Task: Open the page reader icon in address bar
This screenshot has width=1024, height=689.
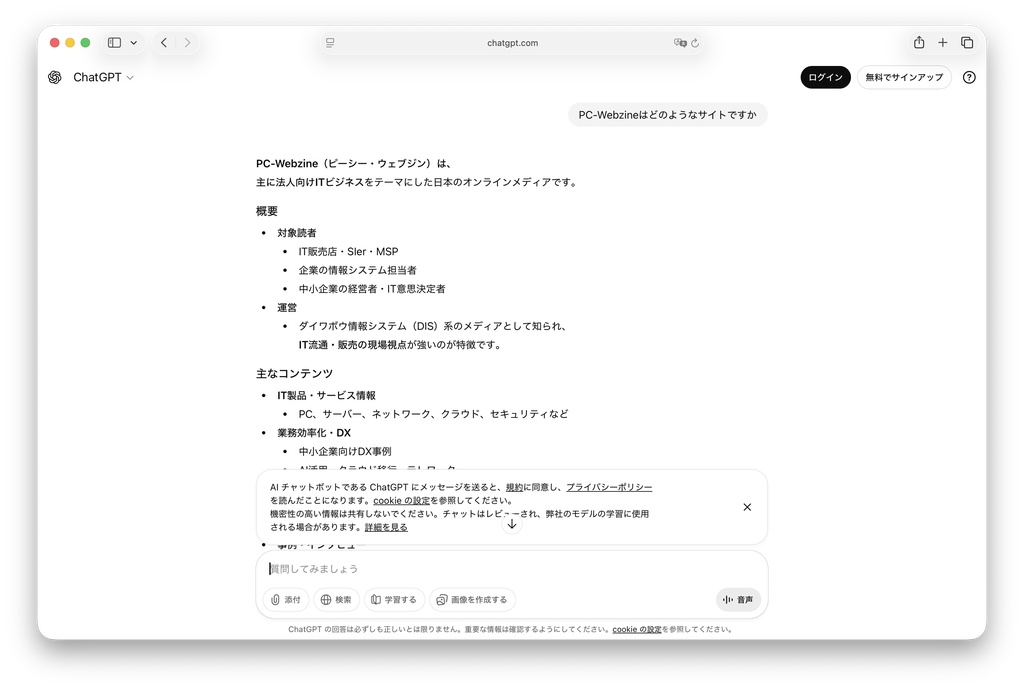Action: [330, 43]
